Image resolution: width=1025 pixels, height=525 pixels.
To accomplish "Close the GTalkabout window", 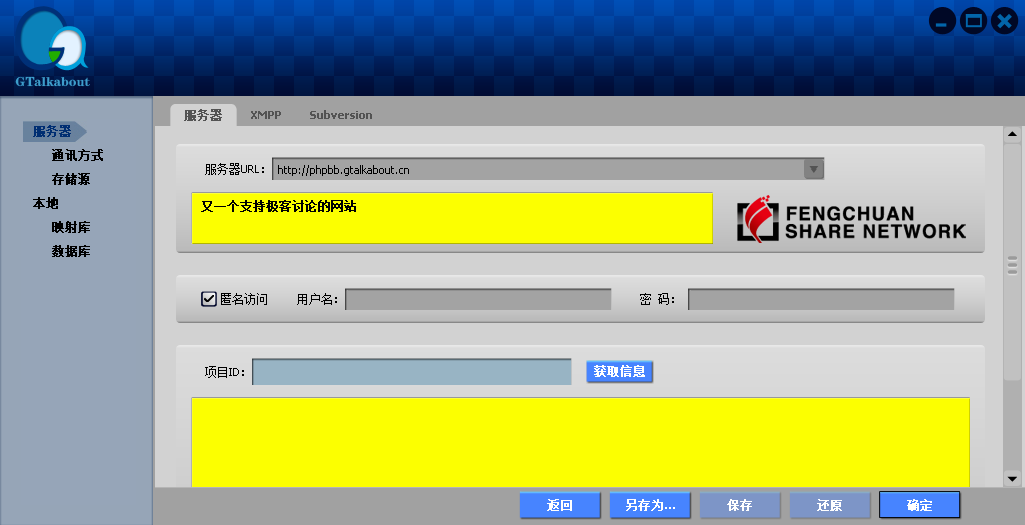I will click(x=1004, y=21).
